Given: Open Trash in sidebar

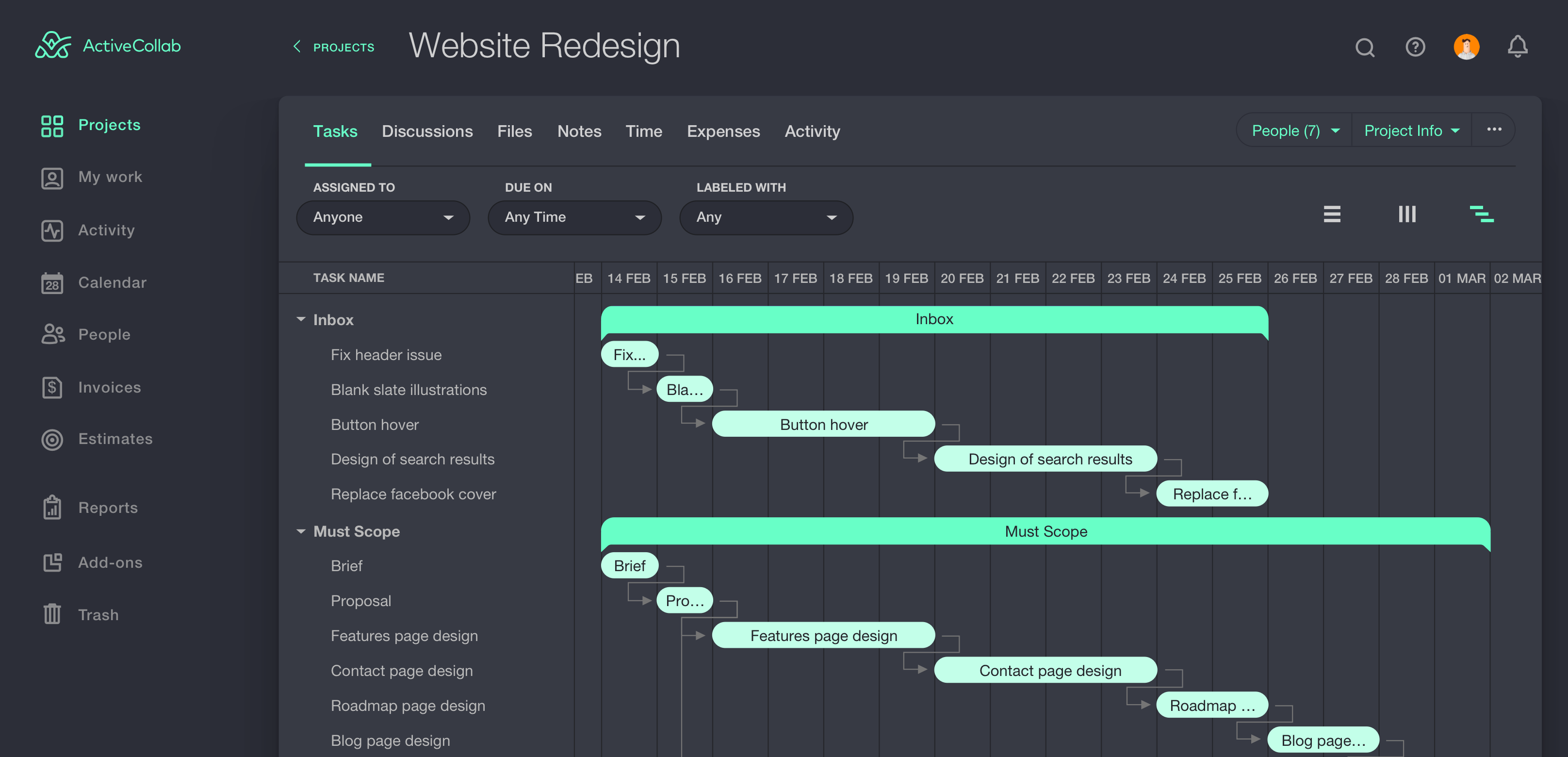Looking at the screenshot, I should 80,614.
